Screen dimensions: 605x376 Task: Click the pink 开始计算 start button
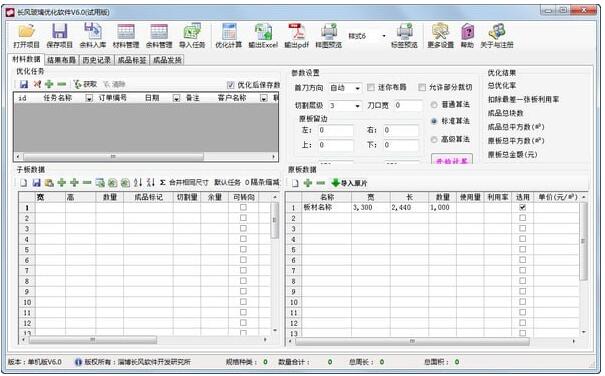[452, 159]
